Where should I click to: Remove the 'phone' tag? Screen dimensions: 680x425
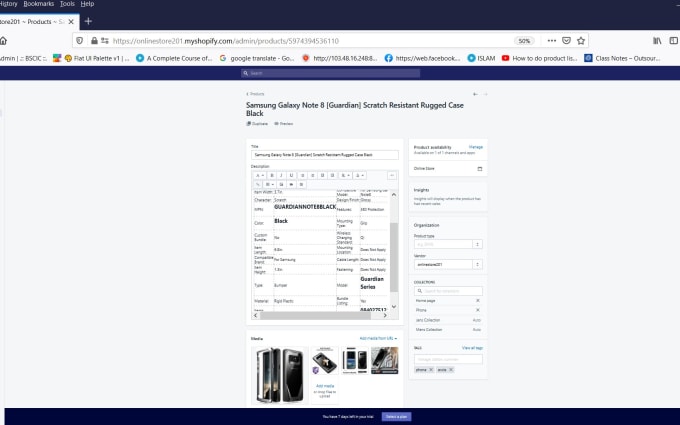click(x=430, y=370)
